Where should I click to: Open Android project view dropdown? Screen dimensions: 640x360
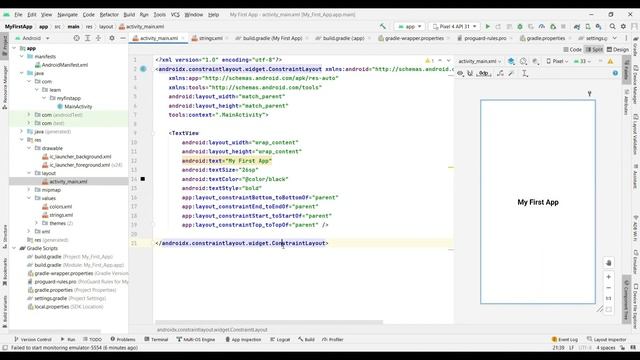32,38
